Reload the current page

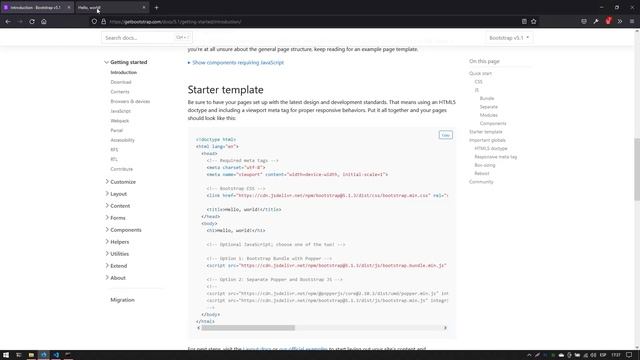(x=32, y=22)
